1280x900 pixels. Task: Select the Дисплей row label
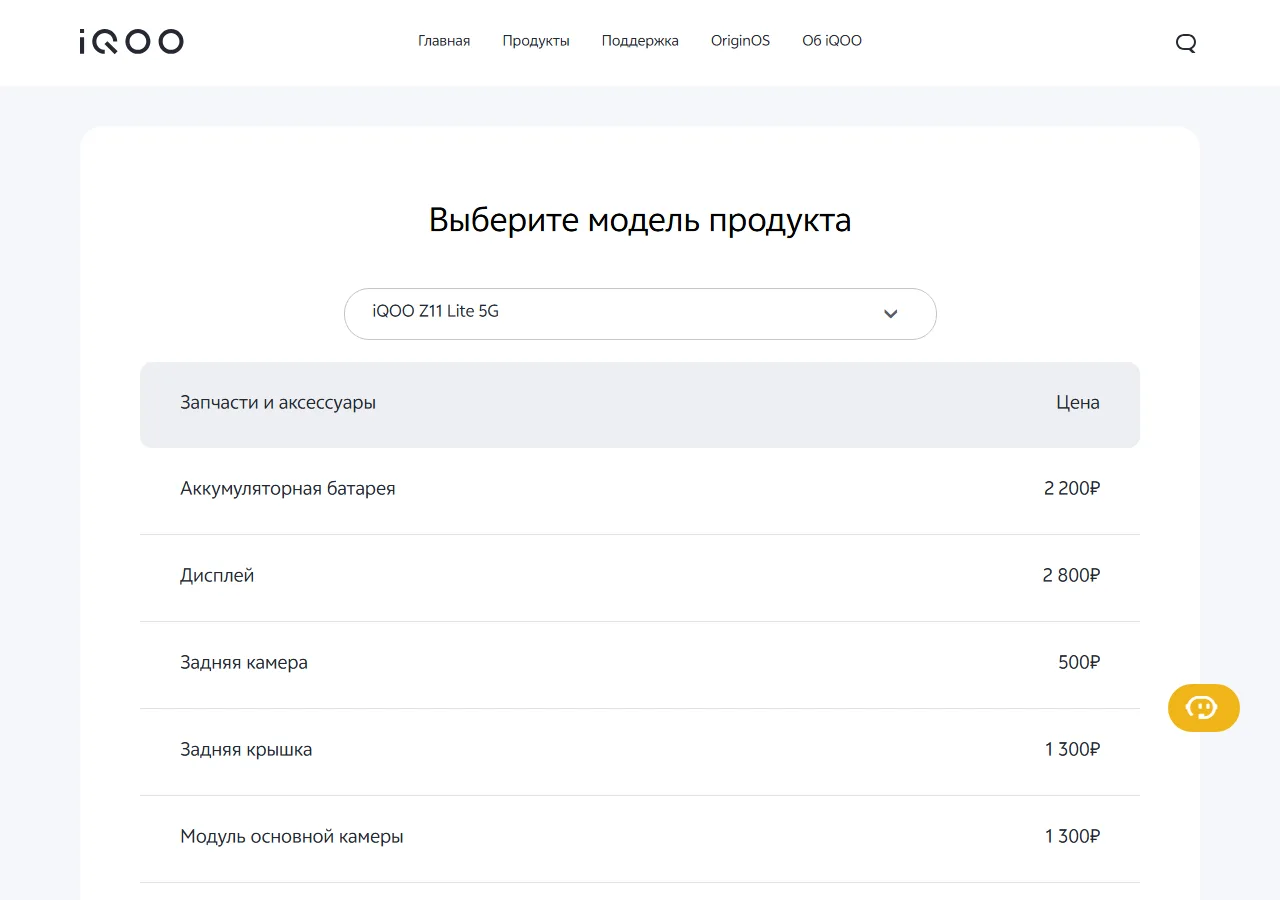pyautogui.click(x=217, y=576)
